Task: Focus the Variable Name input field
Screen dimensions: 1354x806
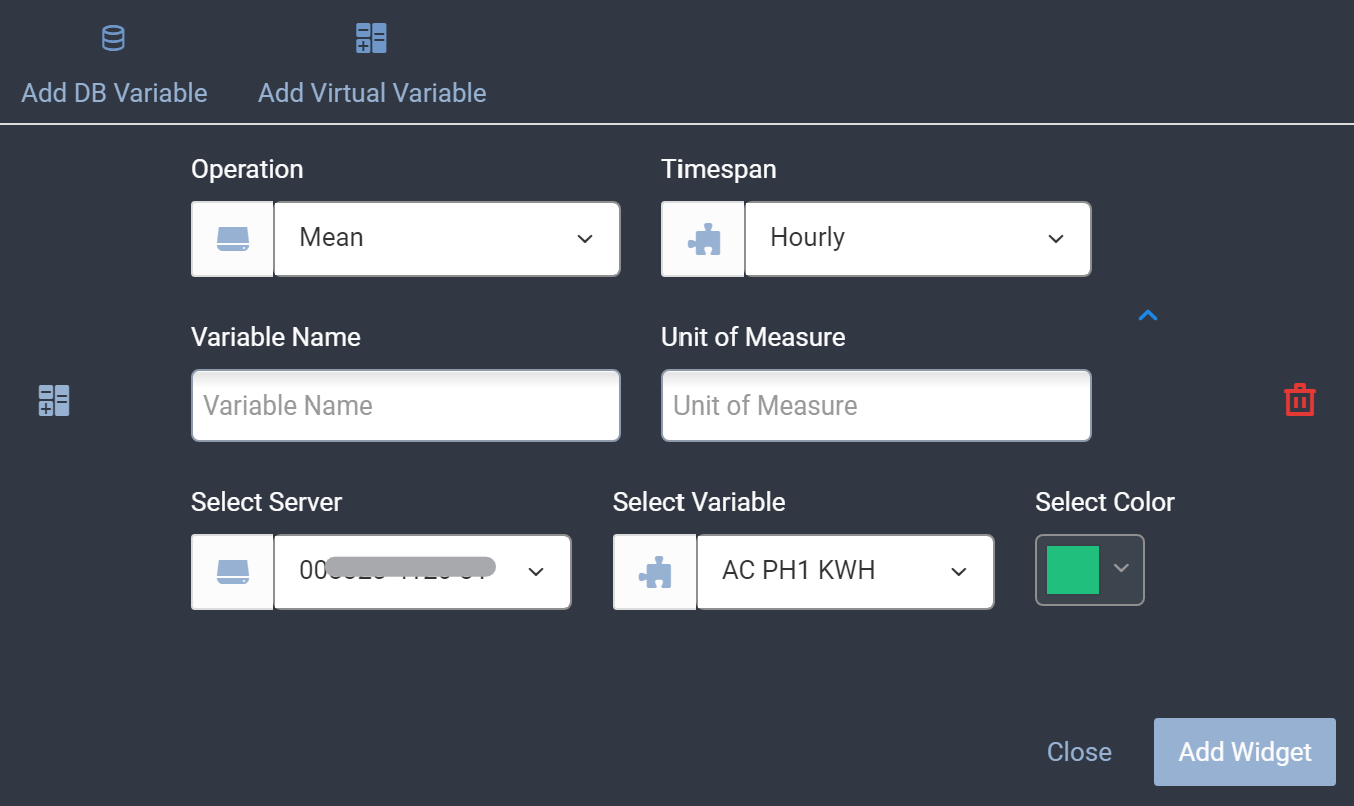Action: pyautogui.click(x=405, y=405)
